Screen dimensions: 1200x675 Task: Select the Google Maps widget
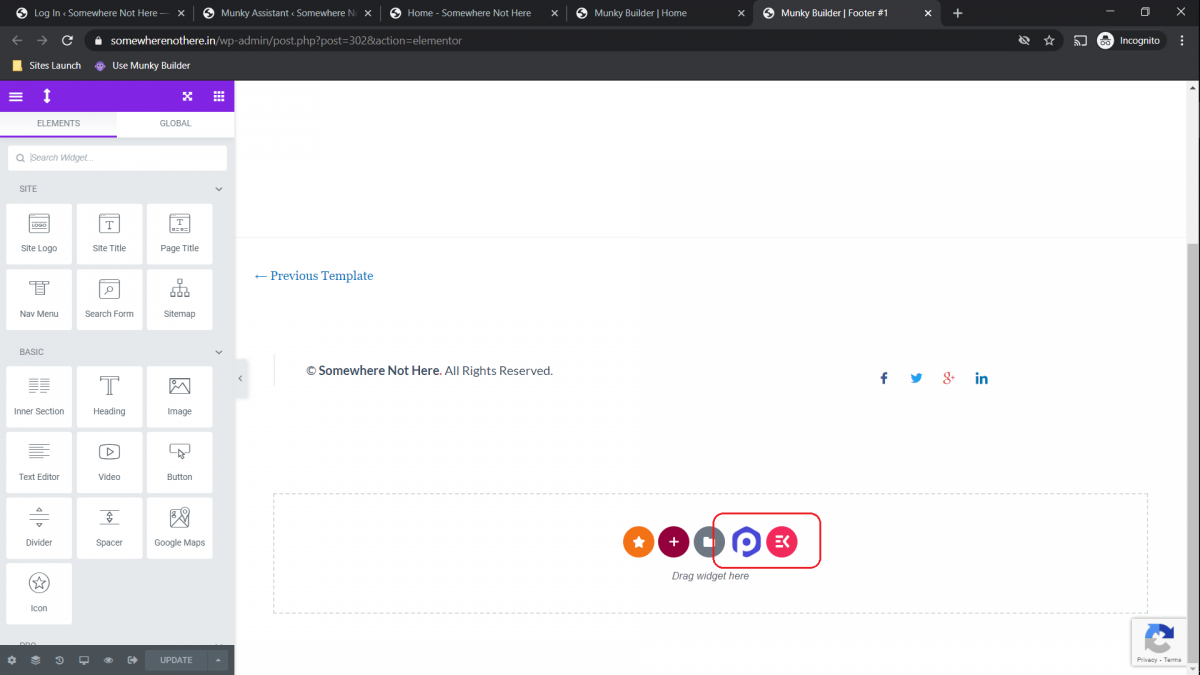coord(180,528)
